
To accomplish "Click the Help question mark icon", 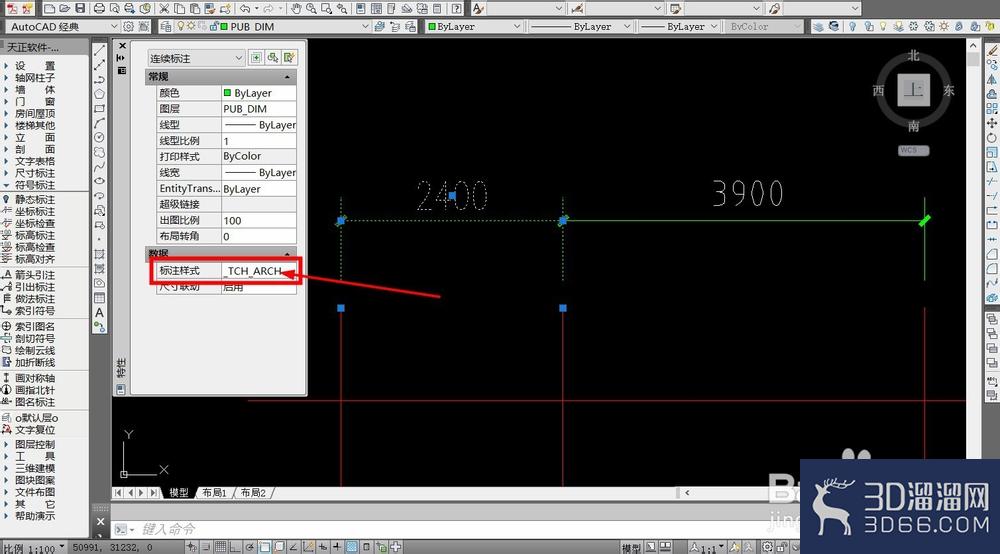I will [457, 8].
